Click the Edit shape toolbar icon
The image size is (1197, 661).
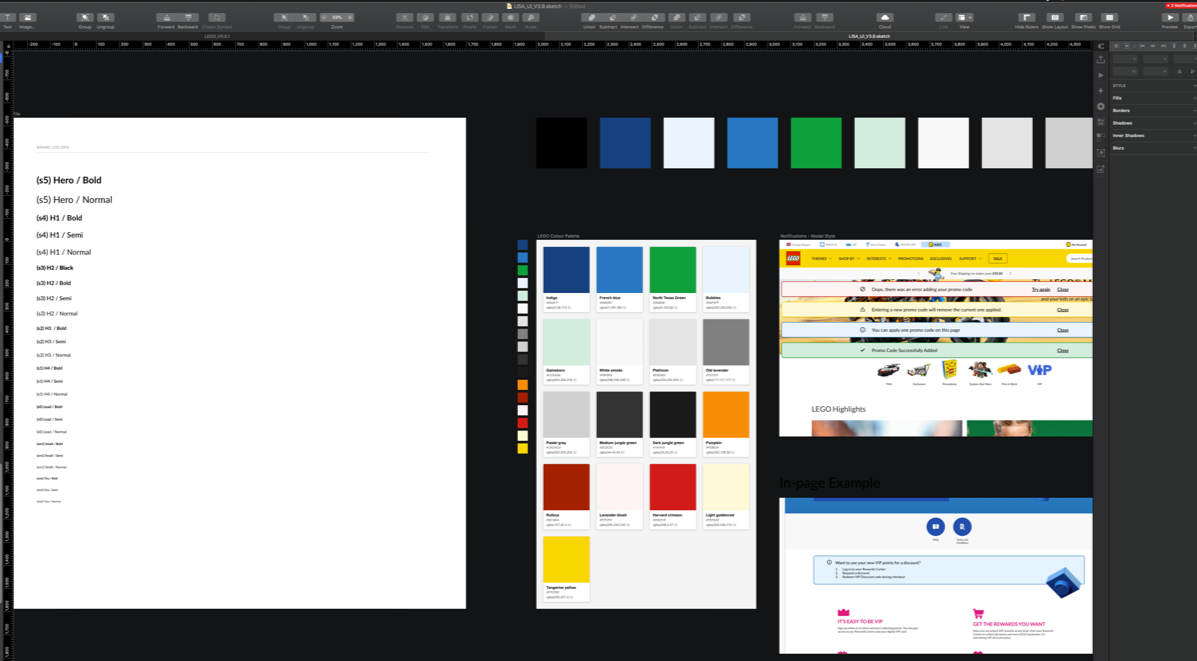pyautogui.click(x=425, y=18)
